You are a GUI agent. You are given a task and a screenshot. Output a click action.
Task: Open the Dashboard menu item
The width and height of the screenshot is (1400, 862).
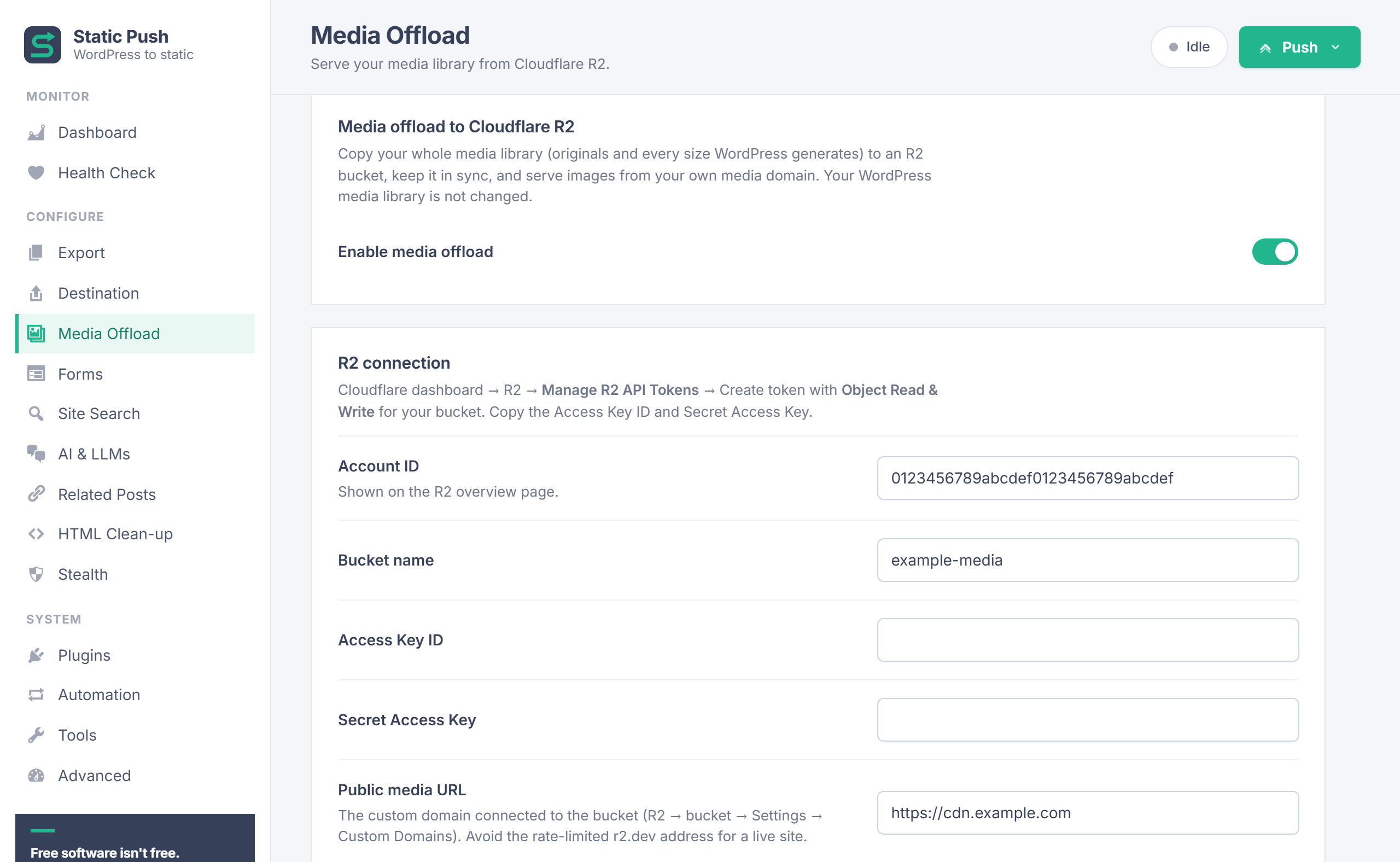click(x=135, y=133)
